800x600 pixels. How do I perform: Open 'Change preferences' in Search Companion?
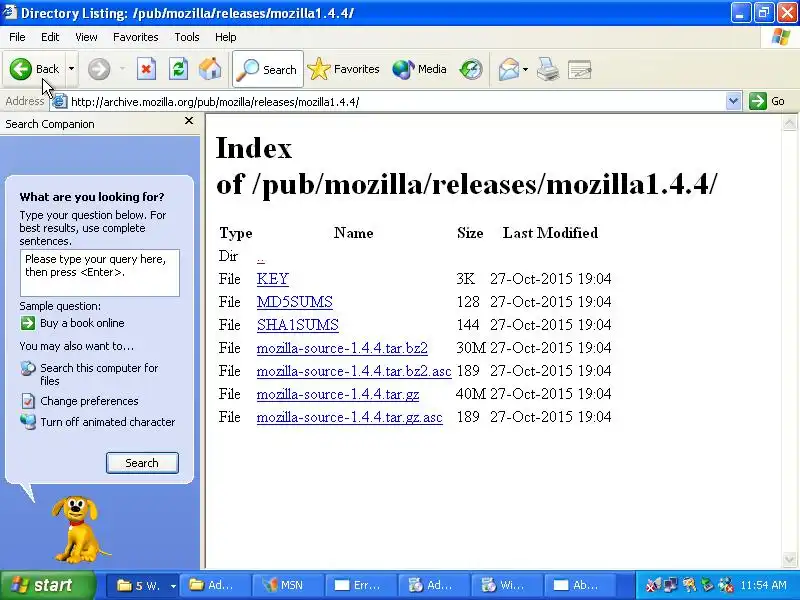(89, 401)
